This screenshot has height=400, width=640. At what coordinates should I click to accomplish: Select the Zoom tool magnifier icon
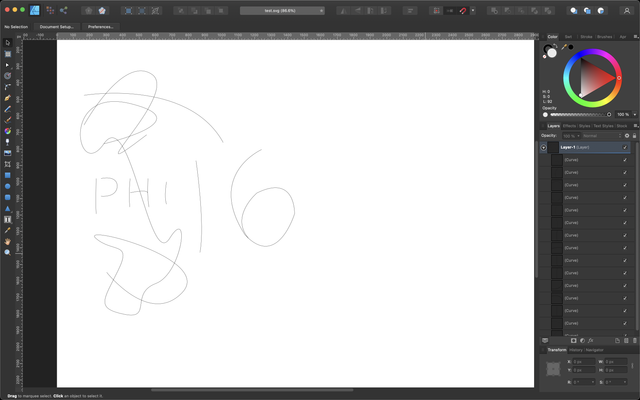[x=7, y=252]
